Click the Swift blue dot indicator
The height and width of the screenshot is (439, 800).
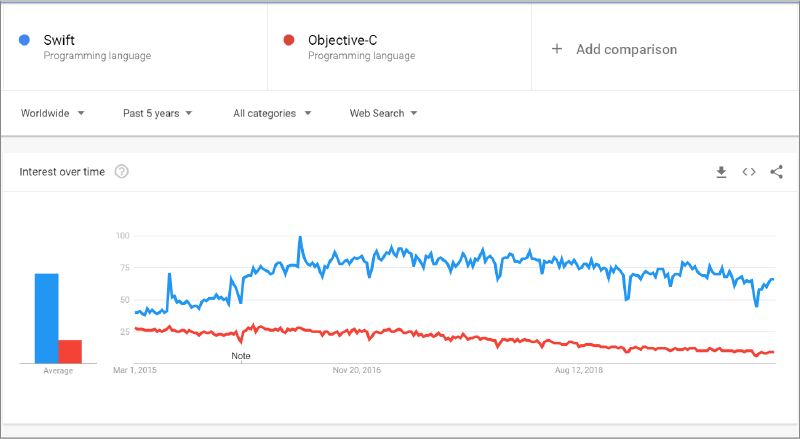point(24,40)
